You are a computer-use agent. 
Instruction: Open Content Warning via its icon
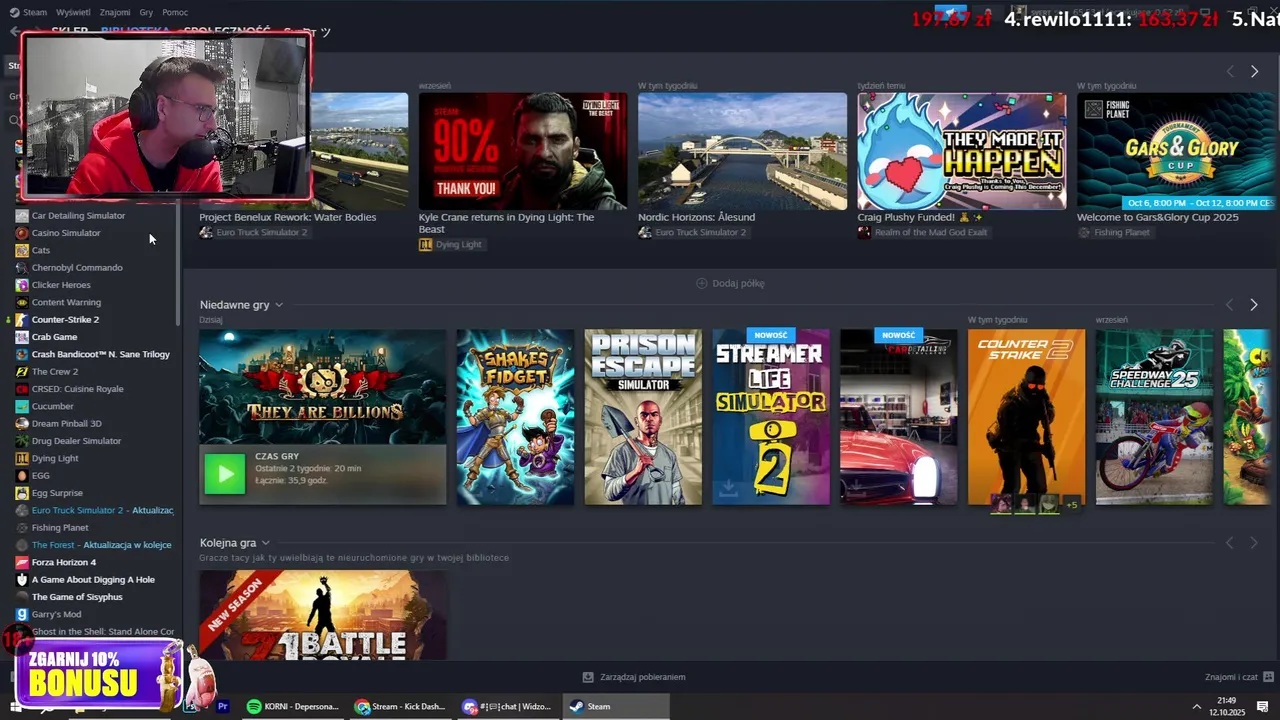tap(21, 302)
